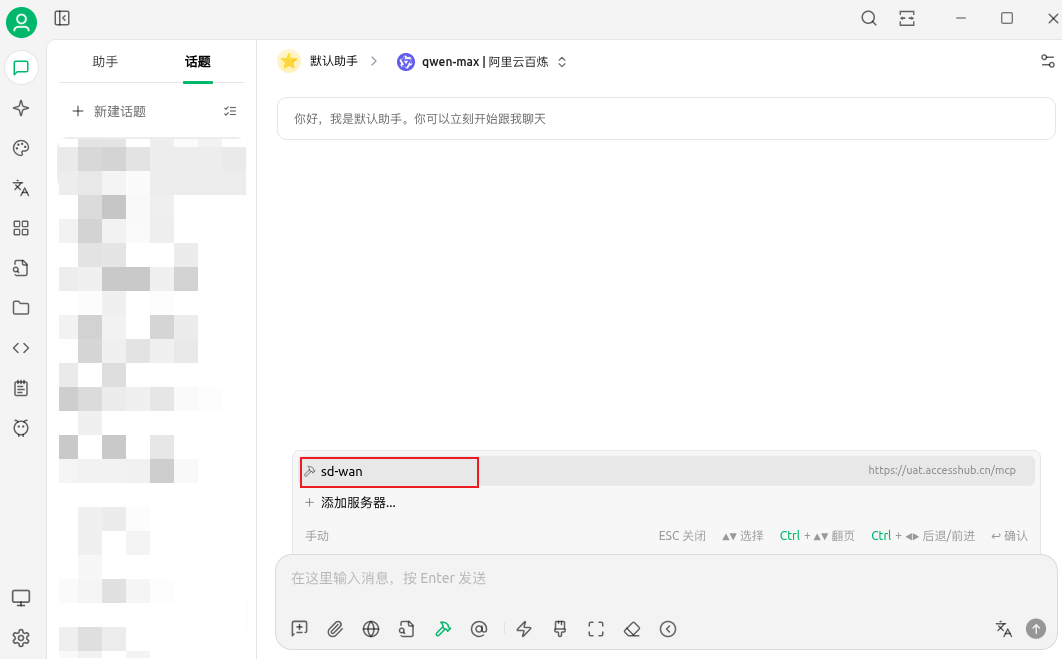Screen dimensions: 1062x659
Task: Click the ESC 关闭 hint
Action: point(682,536)
